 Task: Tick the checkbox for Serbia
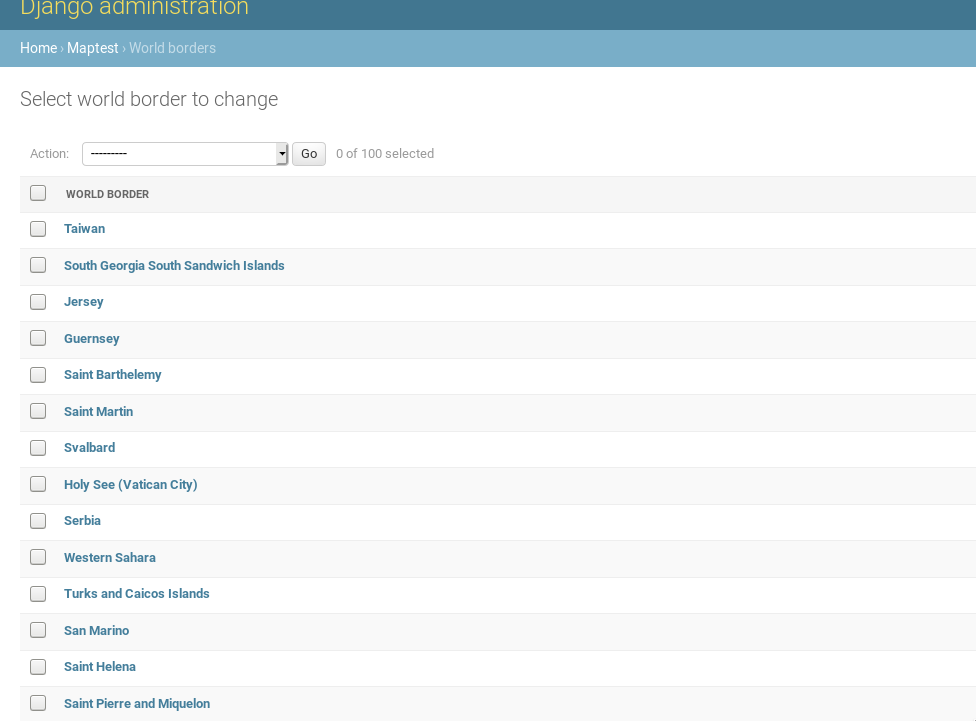coord(38,521)
